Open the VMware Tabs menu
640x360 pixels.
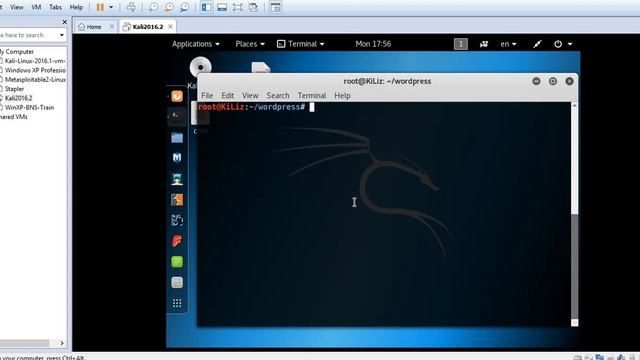(x=55, y=7)
